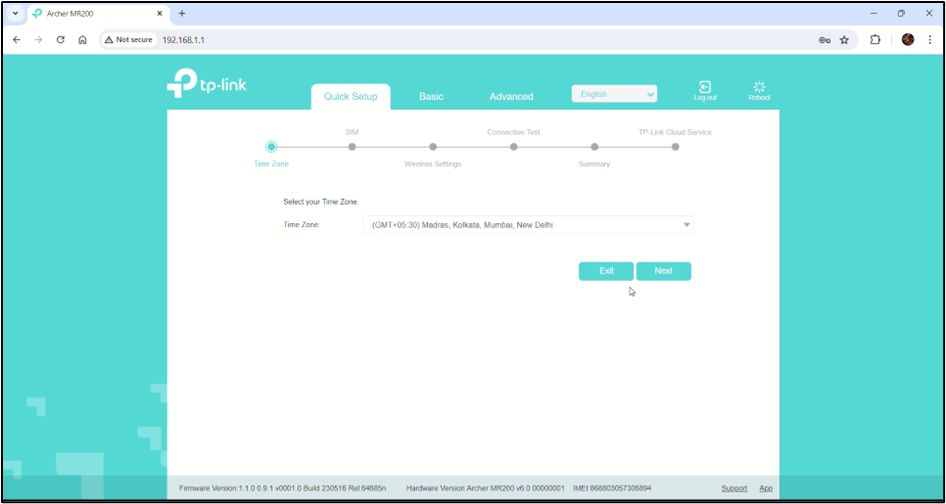Click the Log out icon
The height and width of the screenshot is (504, 946).
click(x=705, y=88)
